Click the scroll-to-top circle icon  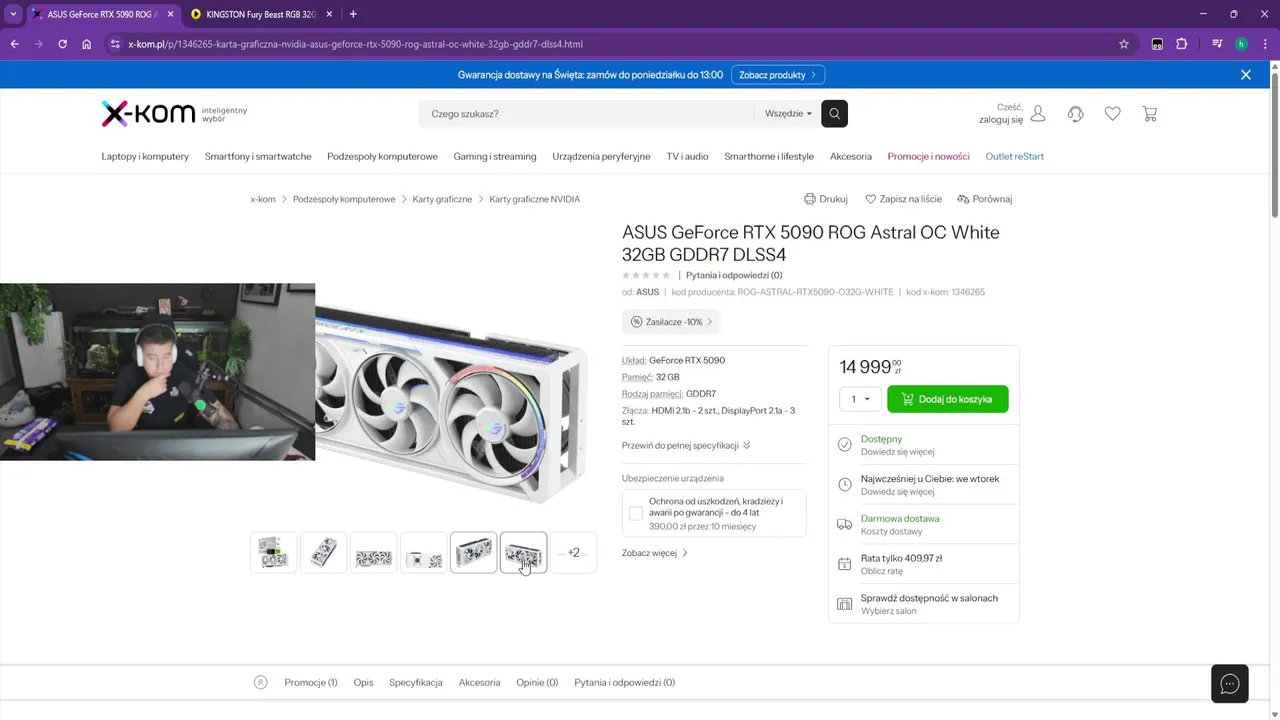[x=261, y=682]
